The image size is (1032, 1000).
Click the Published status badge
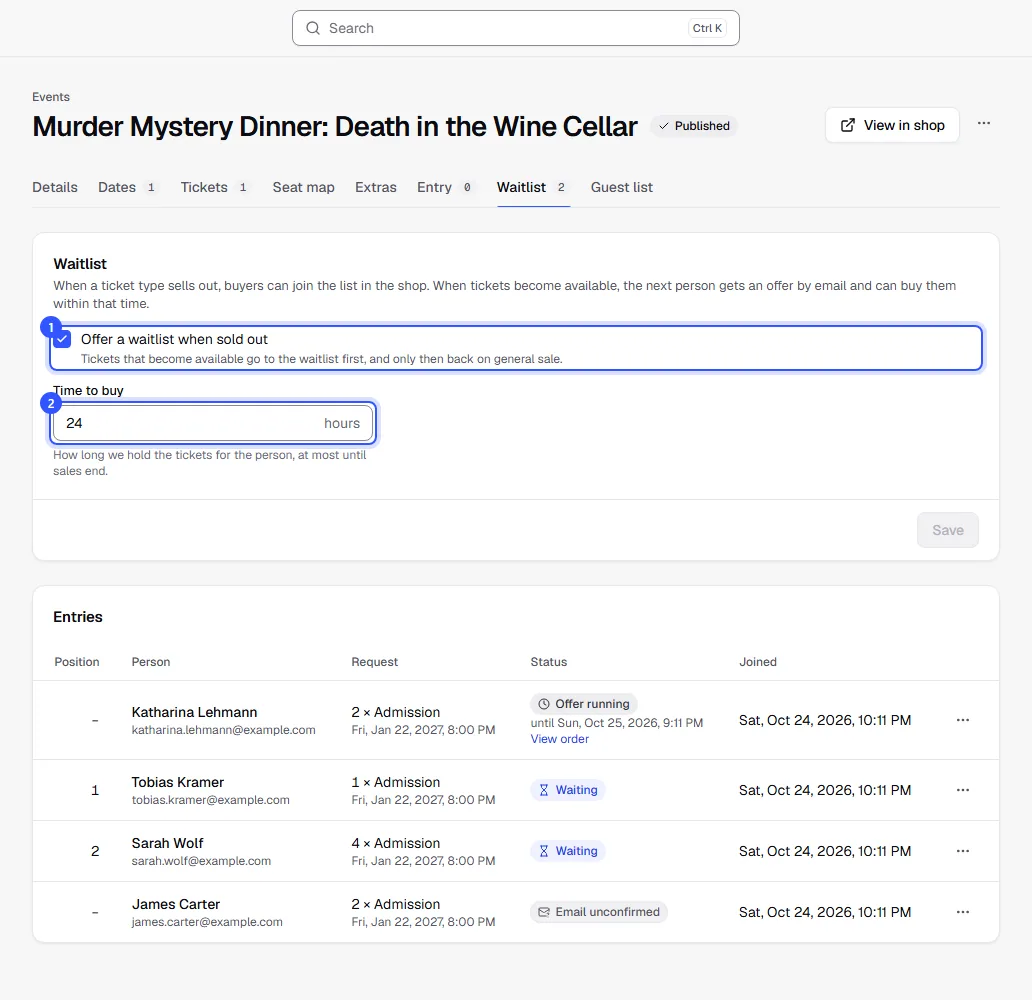pos(694,126)
